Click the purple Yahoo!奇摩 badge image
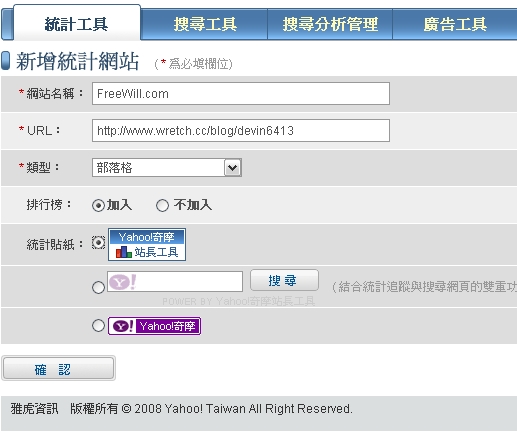Image resolution: width=517 pixels, height=432 pixels. 154,326
